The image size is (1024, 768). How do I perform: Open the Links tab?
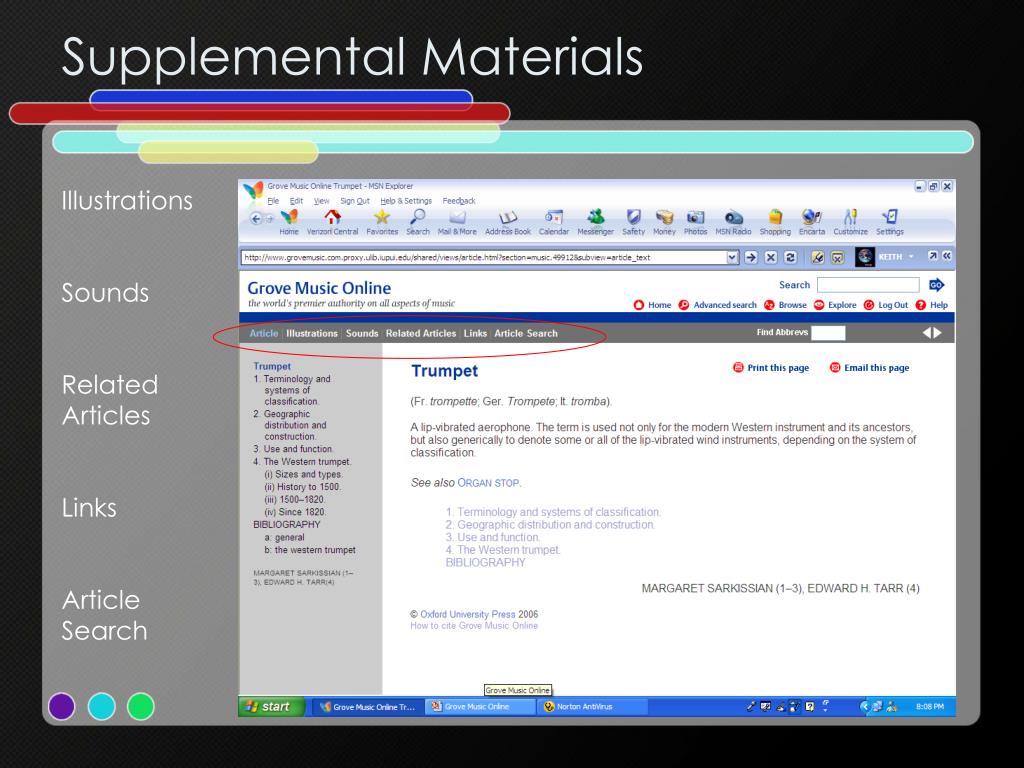tap(475, 333)
